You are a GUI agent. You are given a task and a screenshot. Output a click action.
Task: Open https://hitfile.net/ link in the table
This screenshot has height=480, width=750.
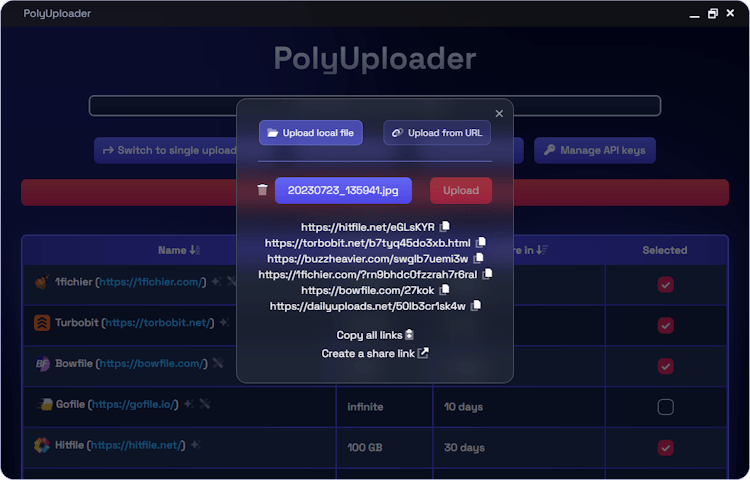pyautogui.click(x=136, y=445)
